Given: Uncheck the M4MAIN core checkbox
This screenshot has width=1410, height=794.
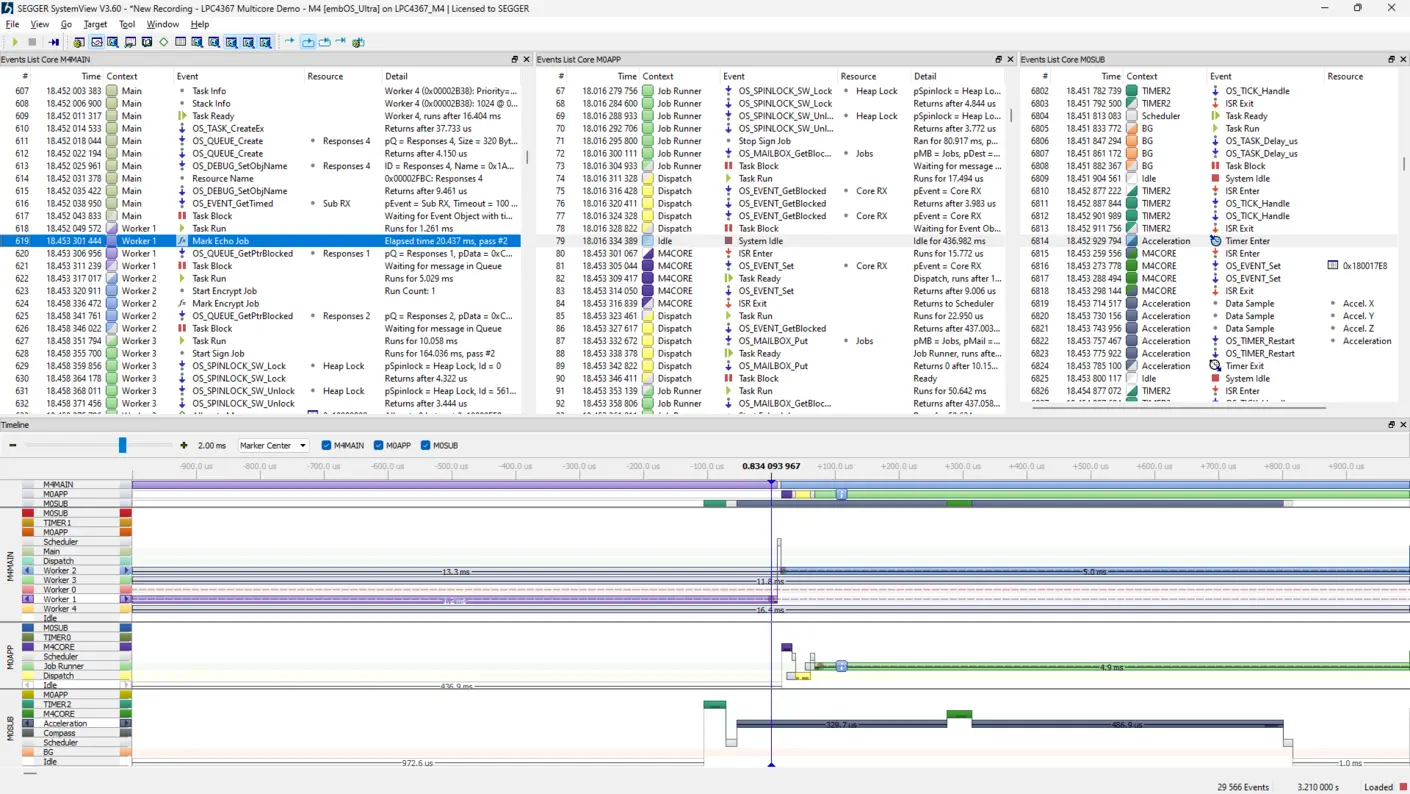Looking at the screenshot, I should pyautogui.click(x=327, y=446).
